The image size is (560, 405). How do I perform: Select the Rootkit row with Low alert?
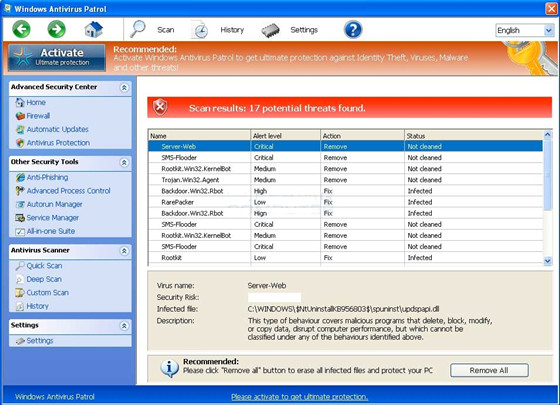pos(345,258)
